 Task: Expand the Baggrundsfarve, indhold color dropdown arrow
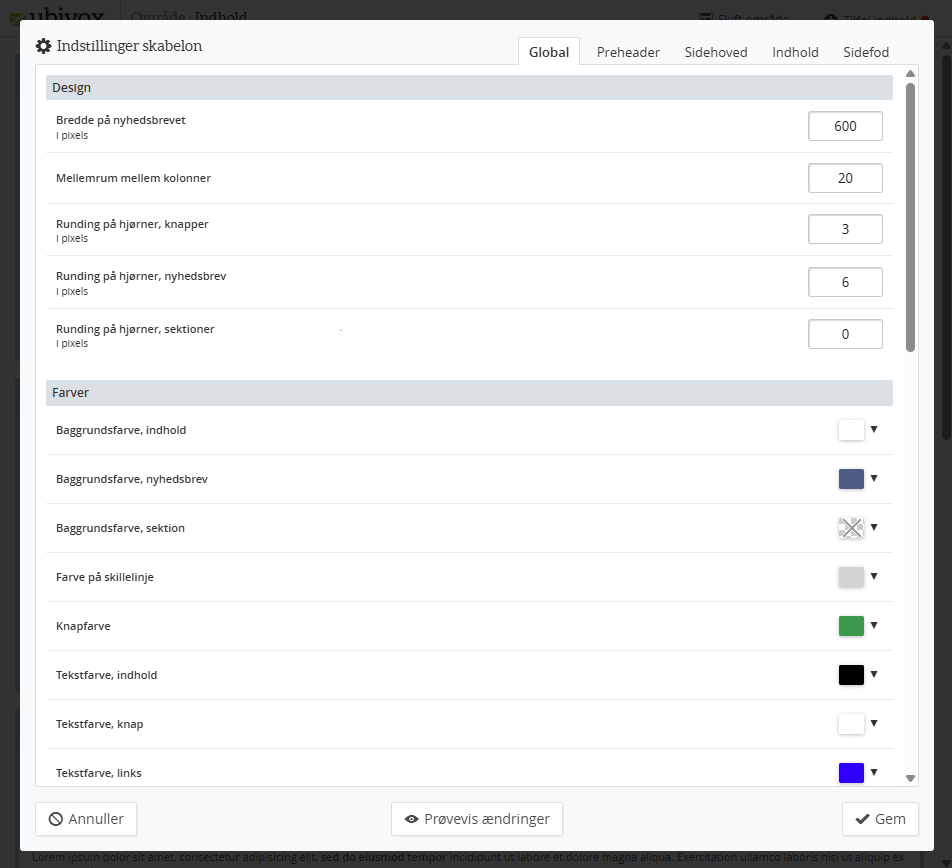(x=873, y=429)
